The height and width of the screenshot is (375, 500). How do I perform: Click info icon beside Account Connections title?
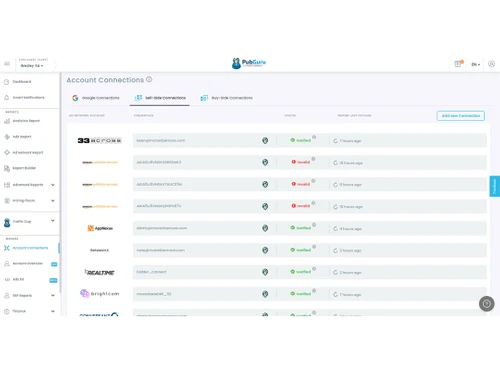[x=149, y=79]
